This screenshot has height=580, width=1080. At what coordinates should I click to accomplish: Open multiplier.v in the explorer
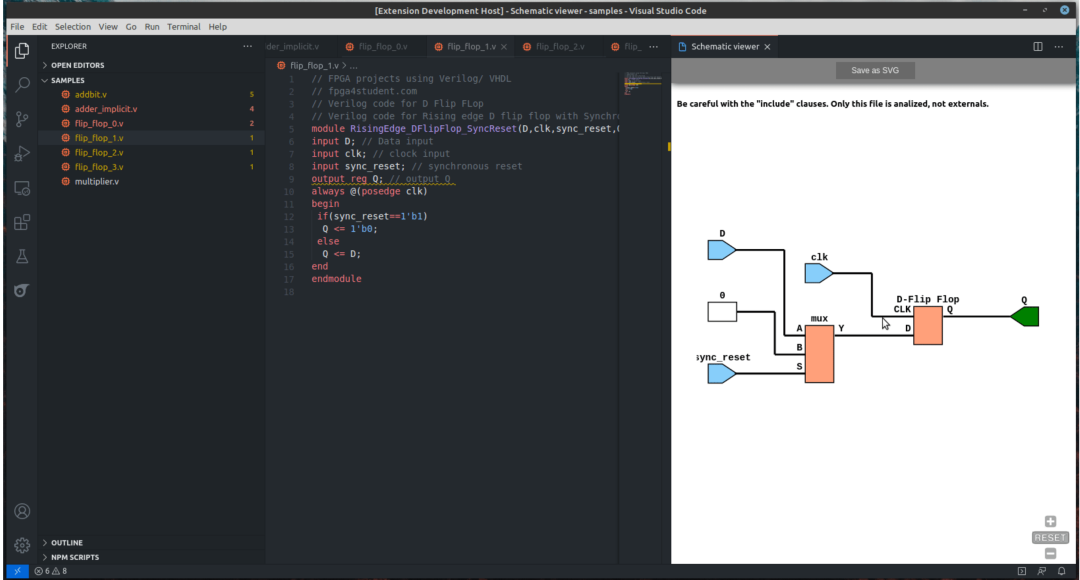(x=96, y=181)
